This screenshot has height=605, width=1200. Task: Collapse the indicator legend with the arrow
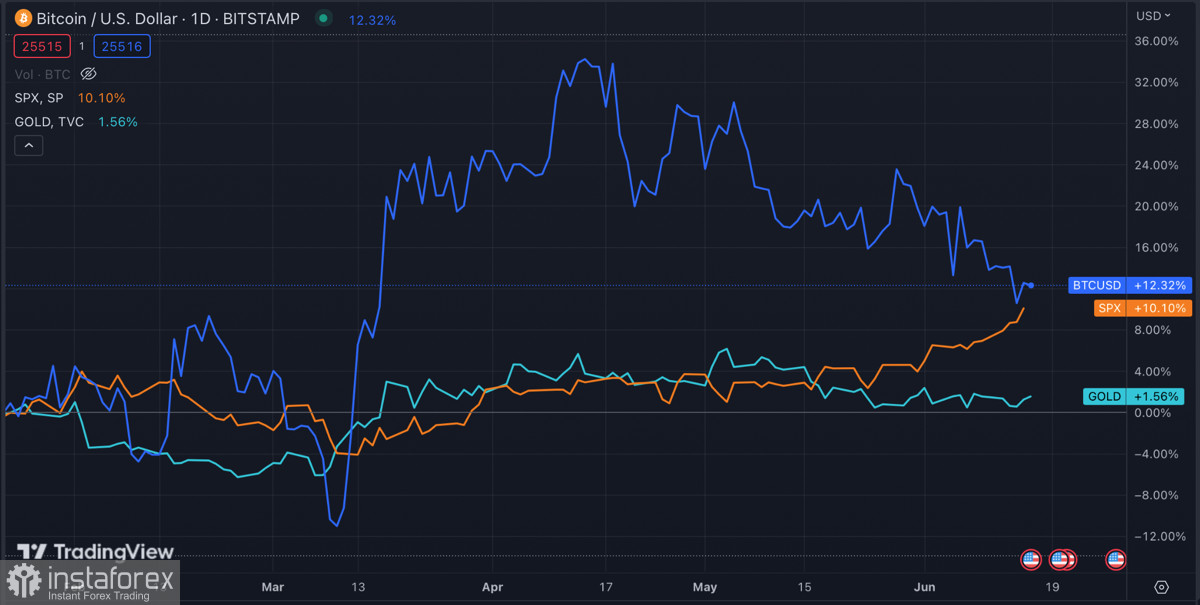29,146
